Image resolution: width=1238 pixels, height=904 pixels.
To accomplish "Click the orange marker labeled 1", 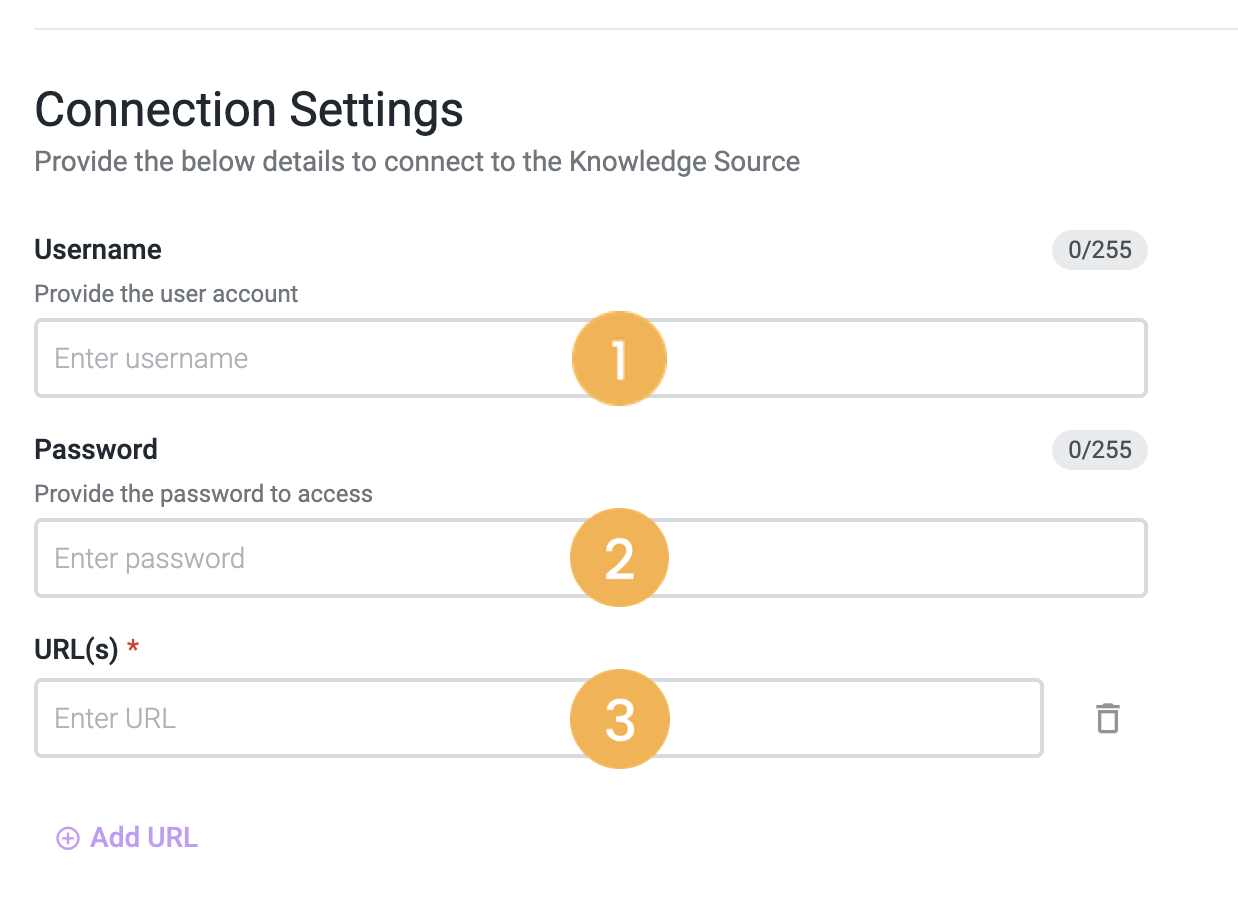I will 619,358.
